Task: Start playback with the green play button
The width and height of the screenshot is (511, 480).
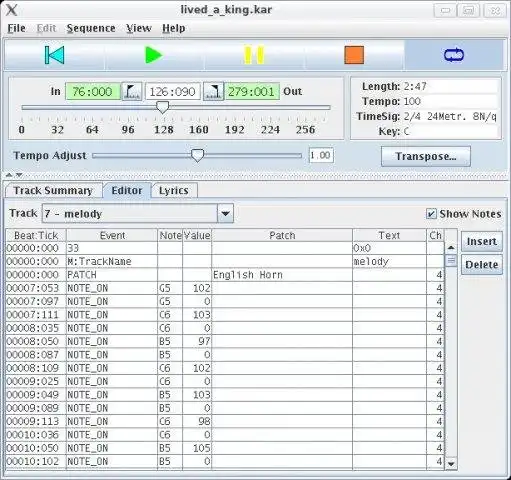Action: 154,55
